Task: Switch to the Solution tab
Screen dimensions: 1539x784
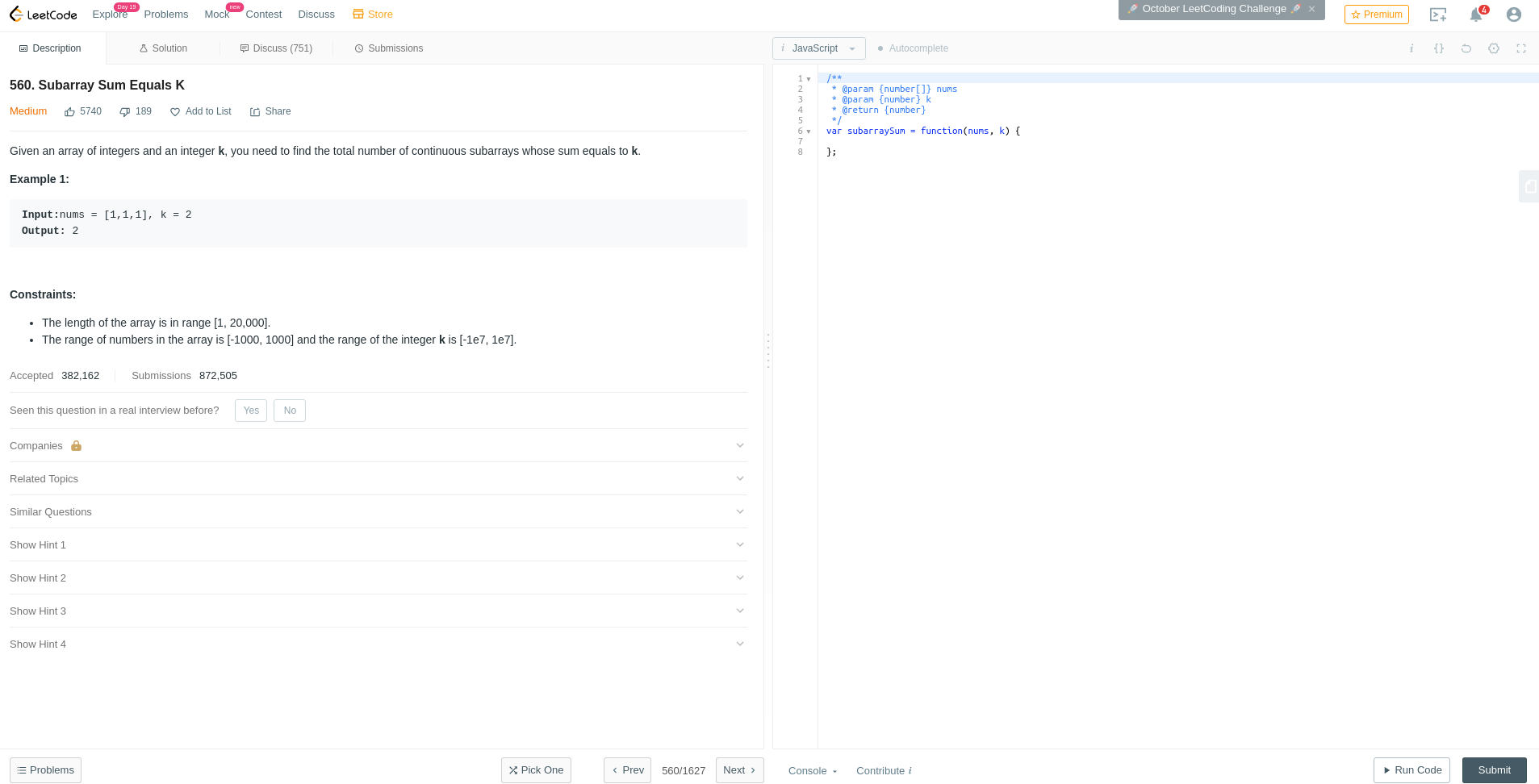Action: pyautogui.click(x=163, y=48)
